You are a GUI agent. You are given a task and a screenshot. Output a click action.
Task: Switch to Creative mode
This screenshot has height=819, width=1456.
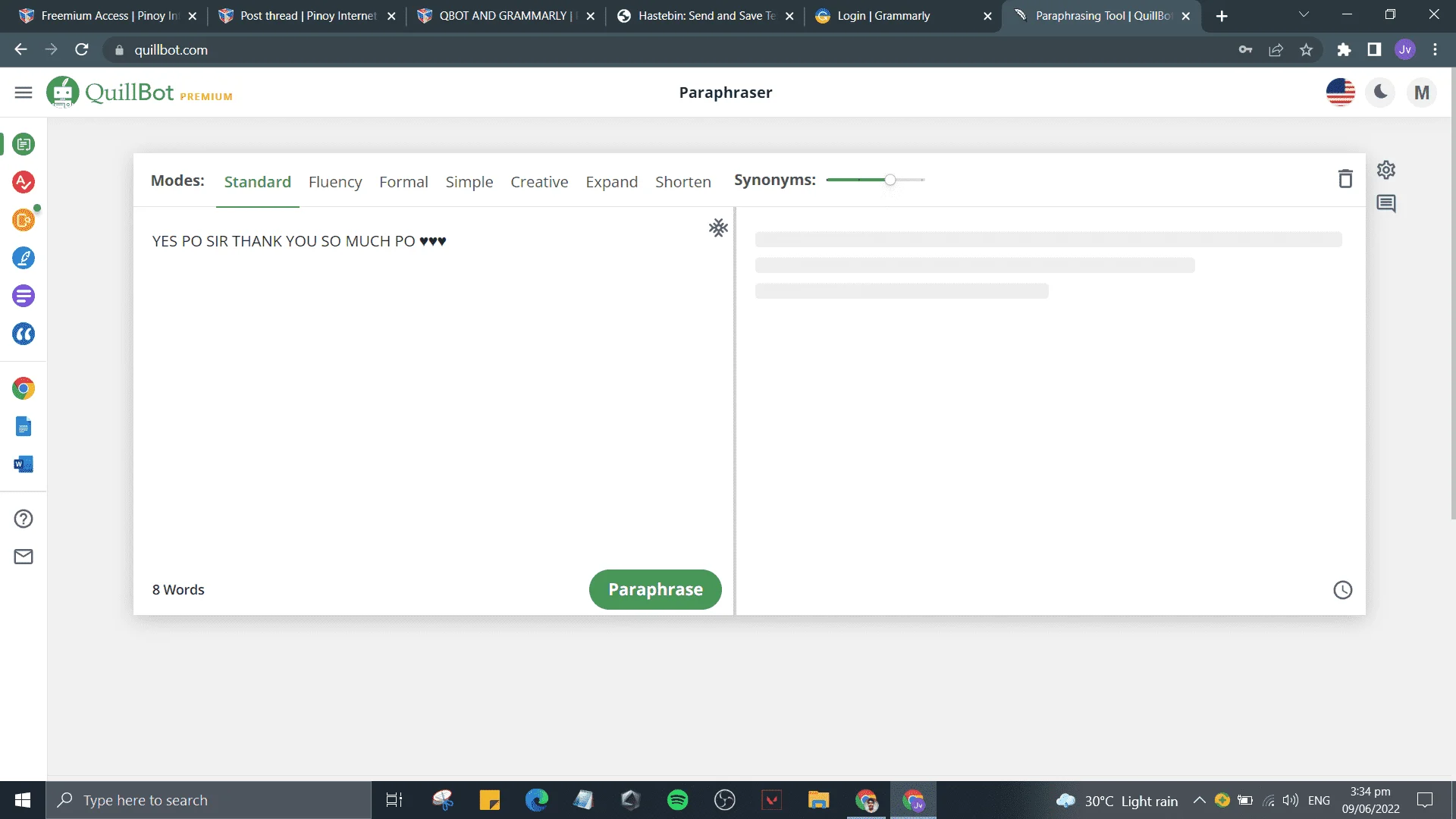coord(539,182)
